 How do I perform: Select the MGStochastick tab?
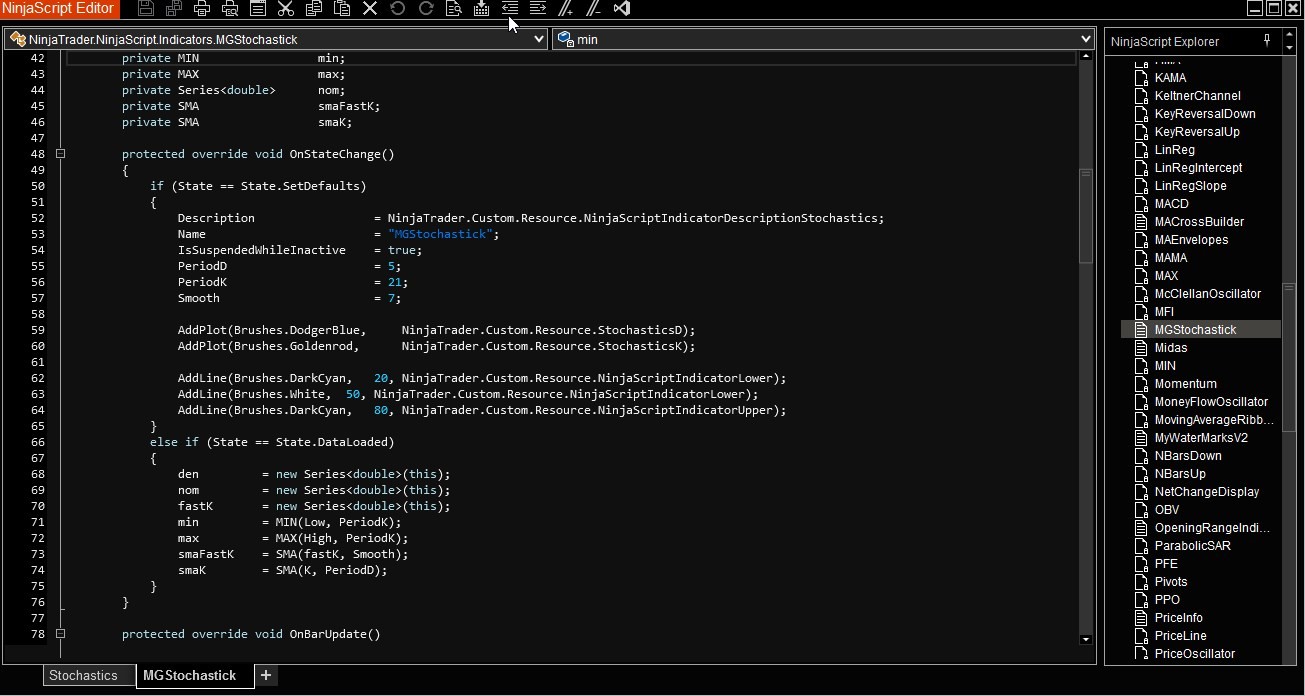point(189,676)
